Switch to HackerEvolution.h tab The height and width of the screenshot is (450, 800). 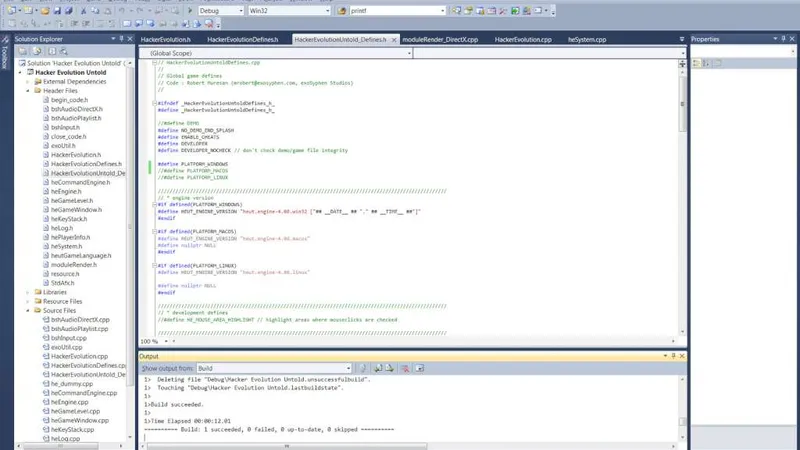pos(166,39)
